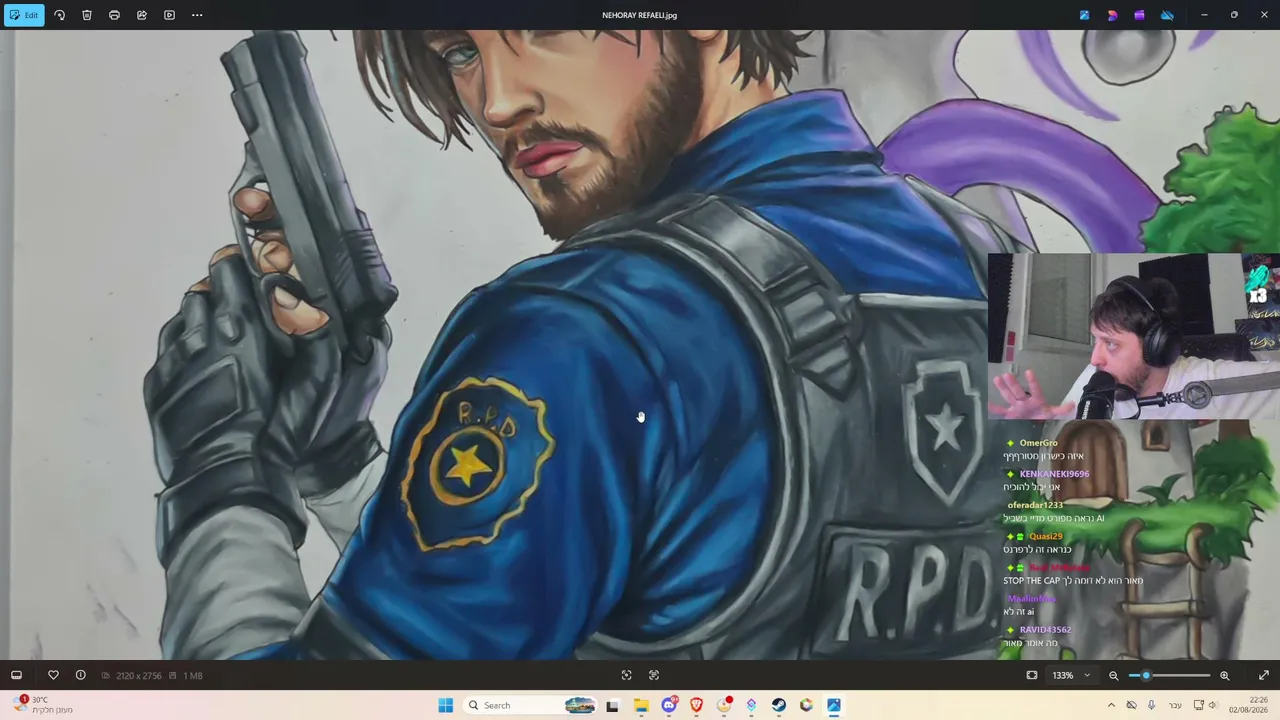Click the 1 MB file size text

coord(193,676)
